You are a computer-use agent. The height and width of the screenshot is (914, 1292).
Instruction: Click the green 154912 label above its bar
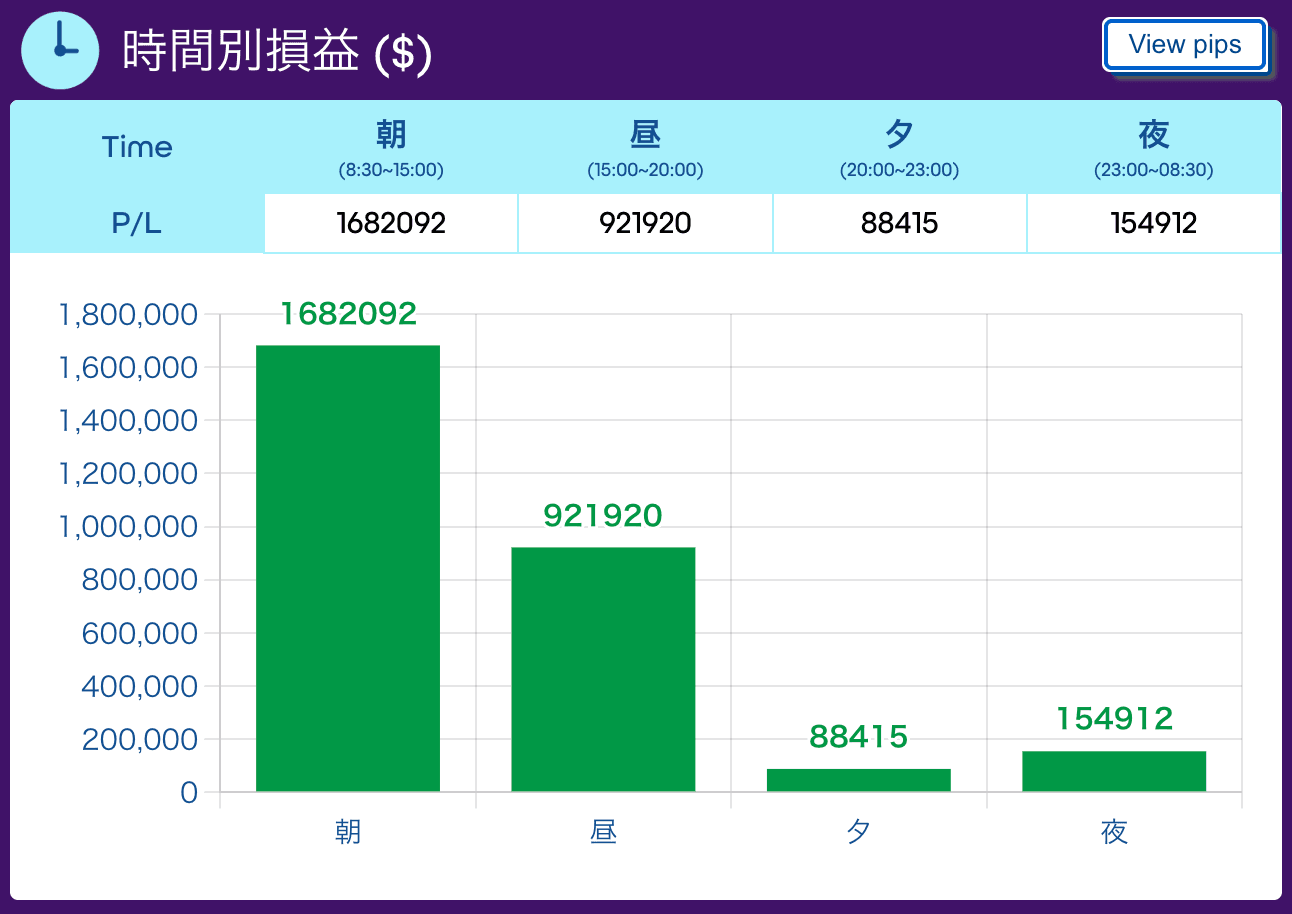point(1114,718)
